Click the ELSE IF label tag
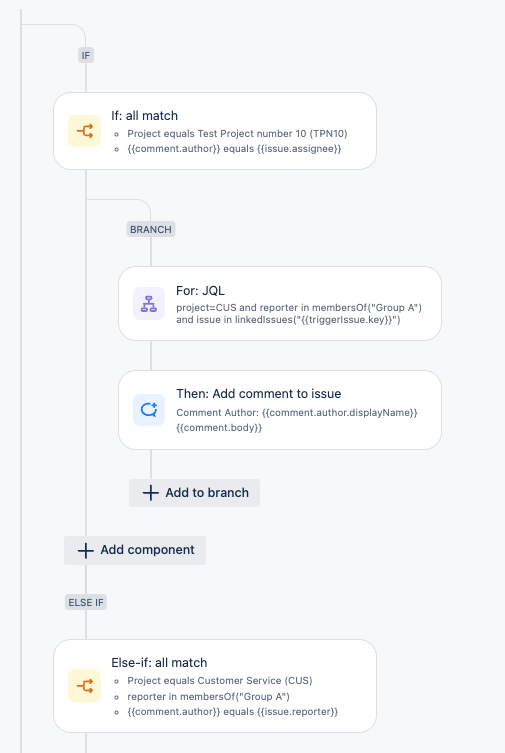 (x=86, y=602)
